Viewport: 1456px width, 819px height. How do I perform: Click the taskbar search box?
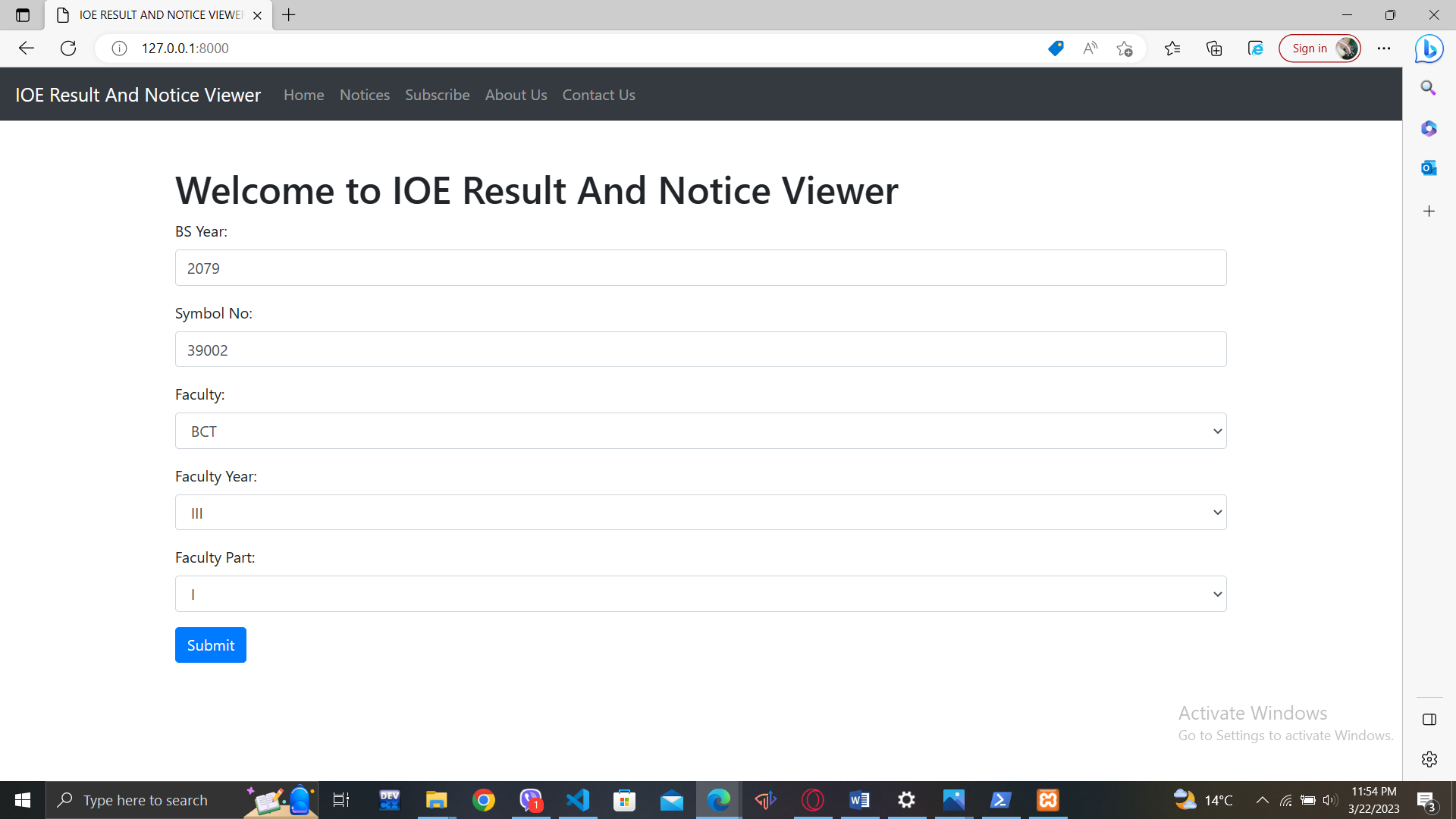(x=182, y=800)
